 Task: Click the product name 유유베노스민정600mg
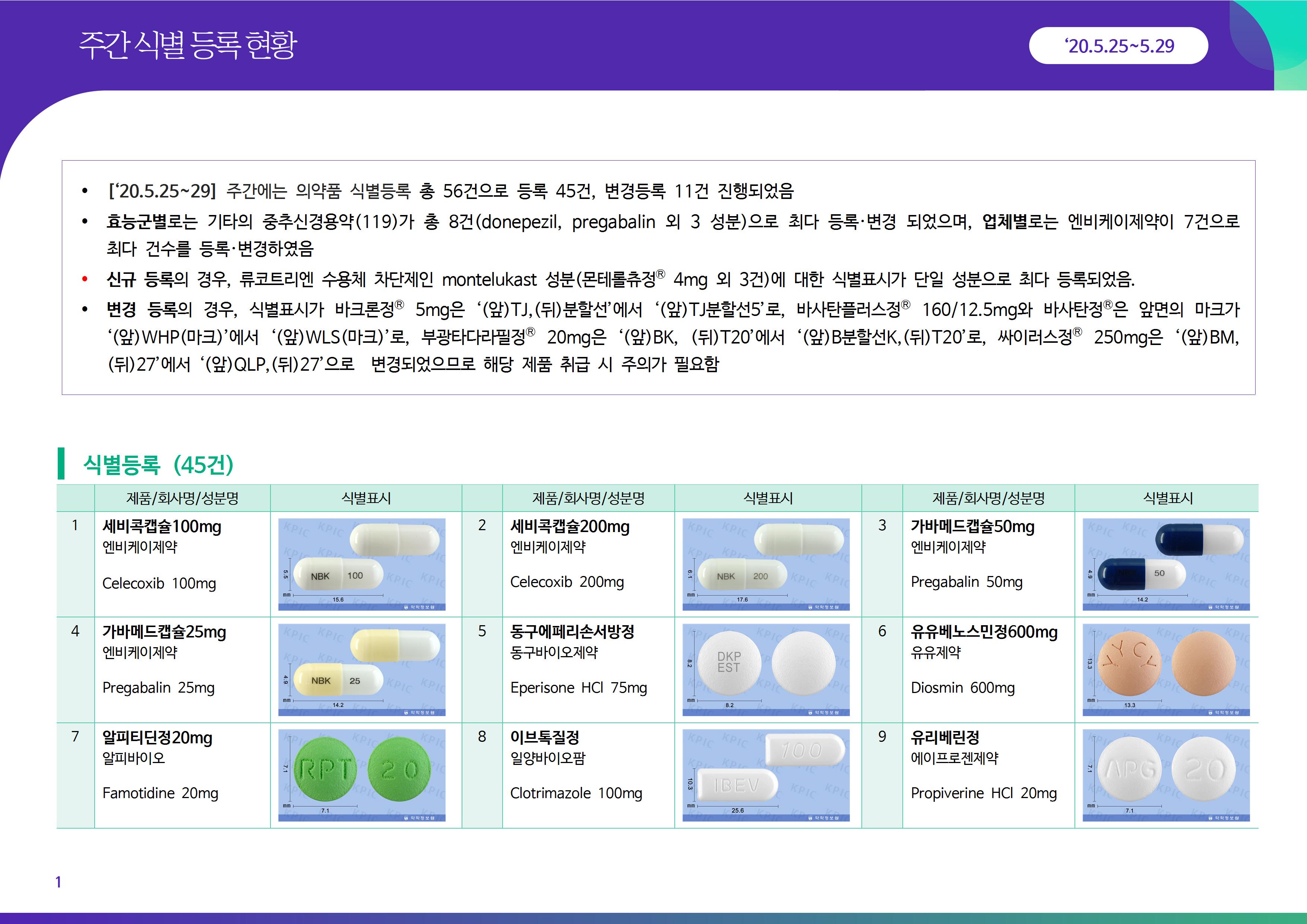tap(984, 632)
